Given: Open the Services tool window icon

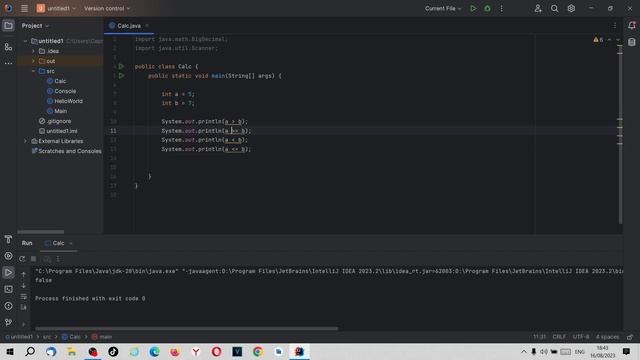Looking at the screenshot, I should point(8,256).
